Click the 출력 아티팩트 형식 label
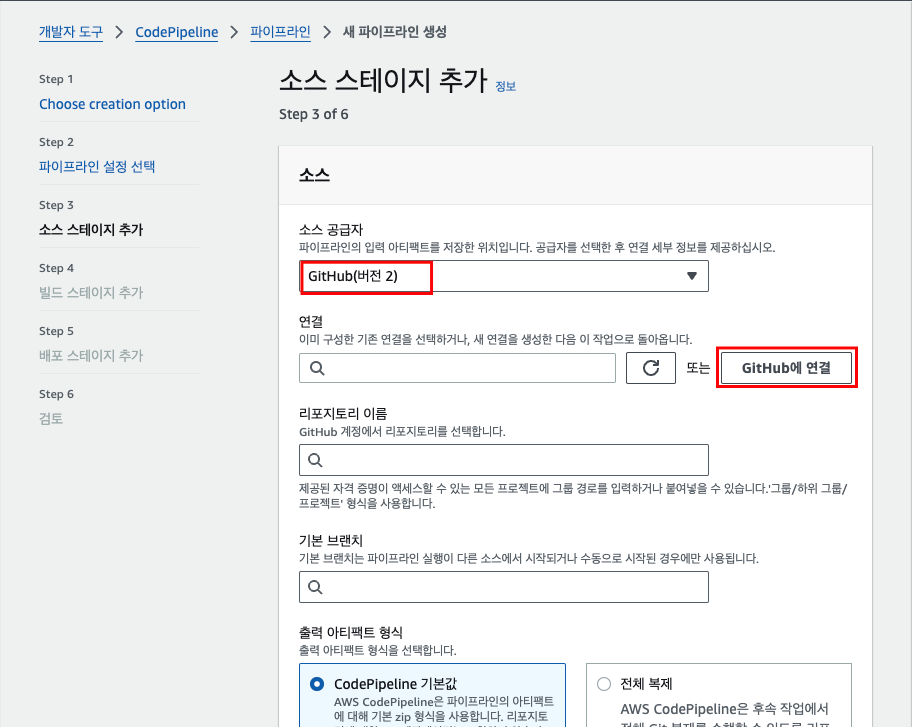 (351, 632)
